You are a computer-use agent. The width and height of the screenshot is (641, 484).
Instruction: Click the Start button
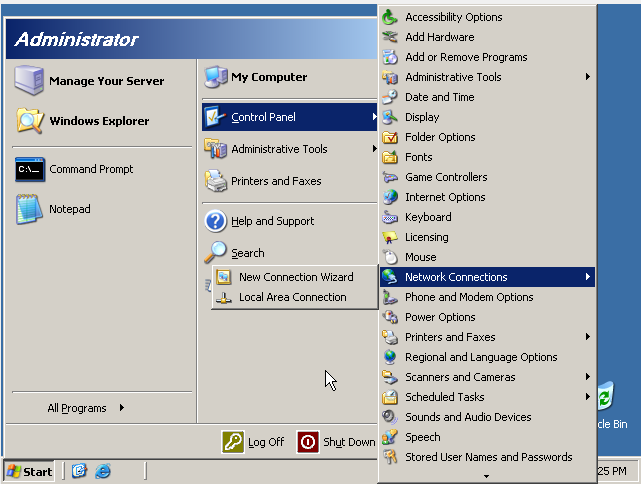coord(29,471)
